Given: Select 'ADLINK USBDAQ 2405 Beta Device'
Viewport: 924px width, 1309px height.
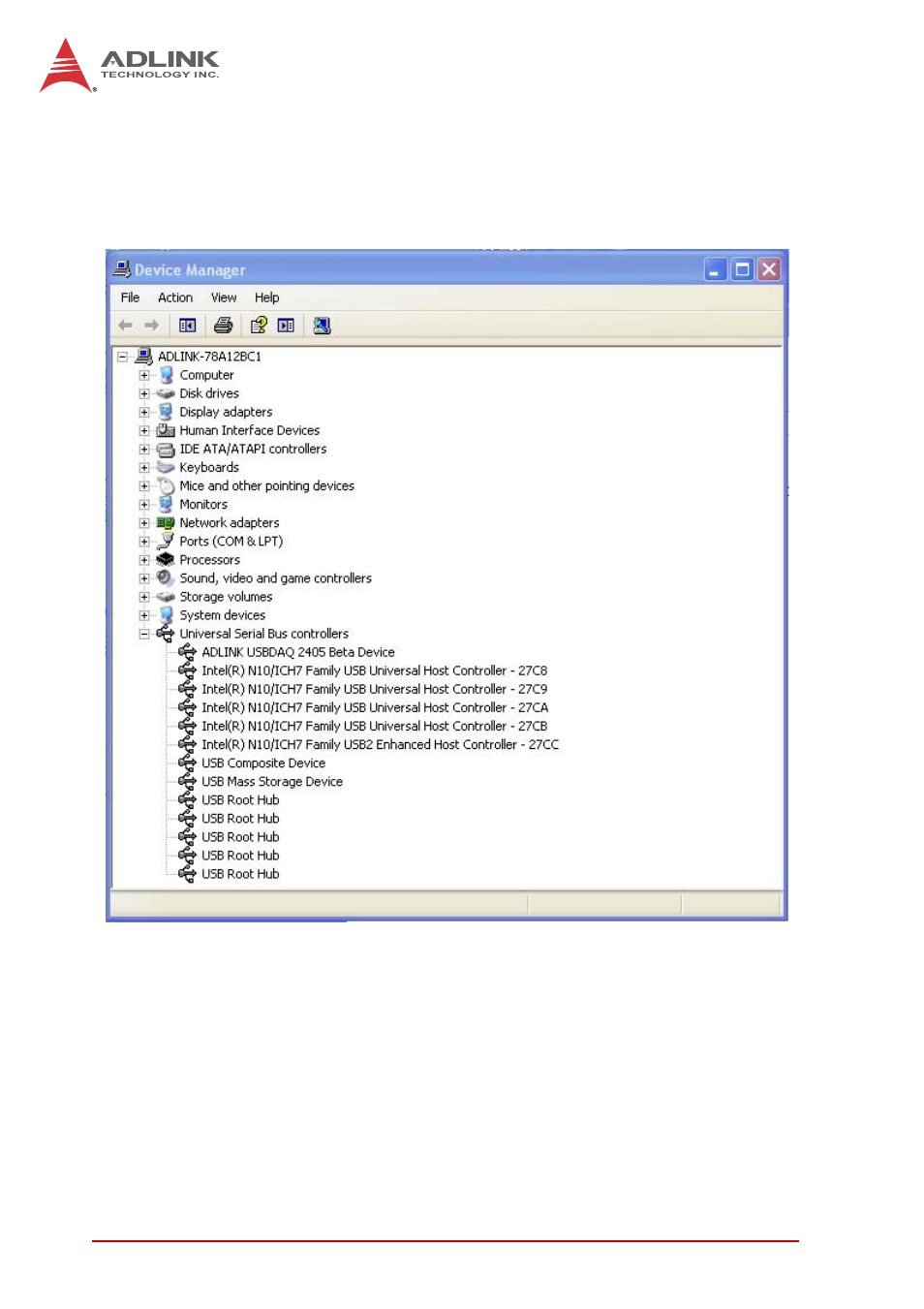Looking at the screenshot, I should point(298,652).
